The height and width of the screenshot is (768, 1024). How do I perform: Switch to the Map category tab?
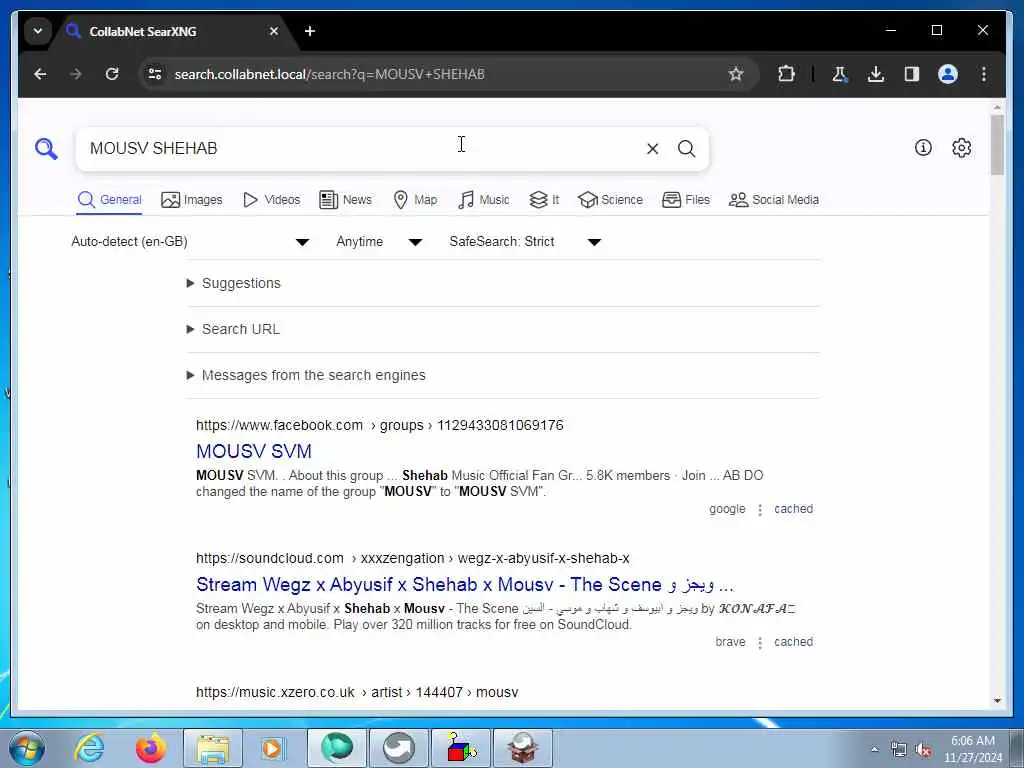coord(415,200)
